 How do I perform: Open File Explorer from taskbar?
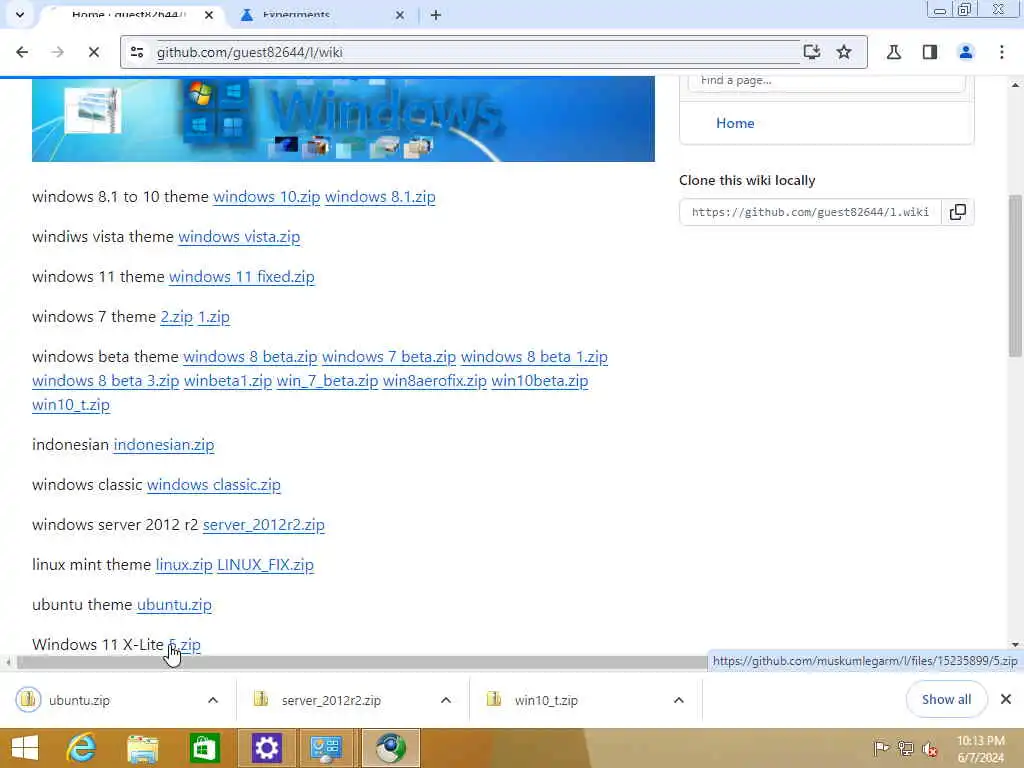point(142,748)
